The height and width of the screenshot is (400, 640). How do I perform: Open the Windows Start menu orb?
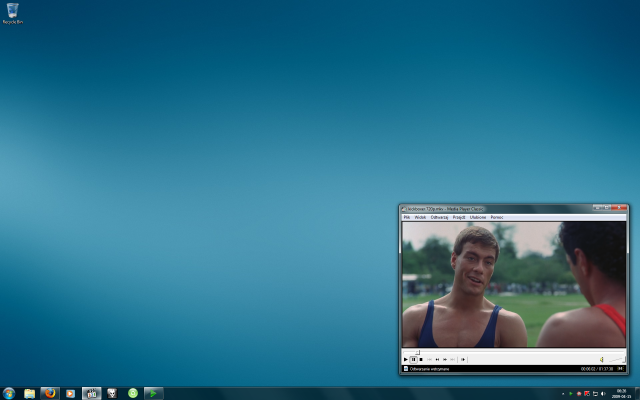pyautogui.click(x=9, y=393)
